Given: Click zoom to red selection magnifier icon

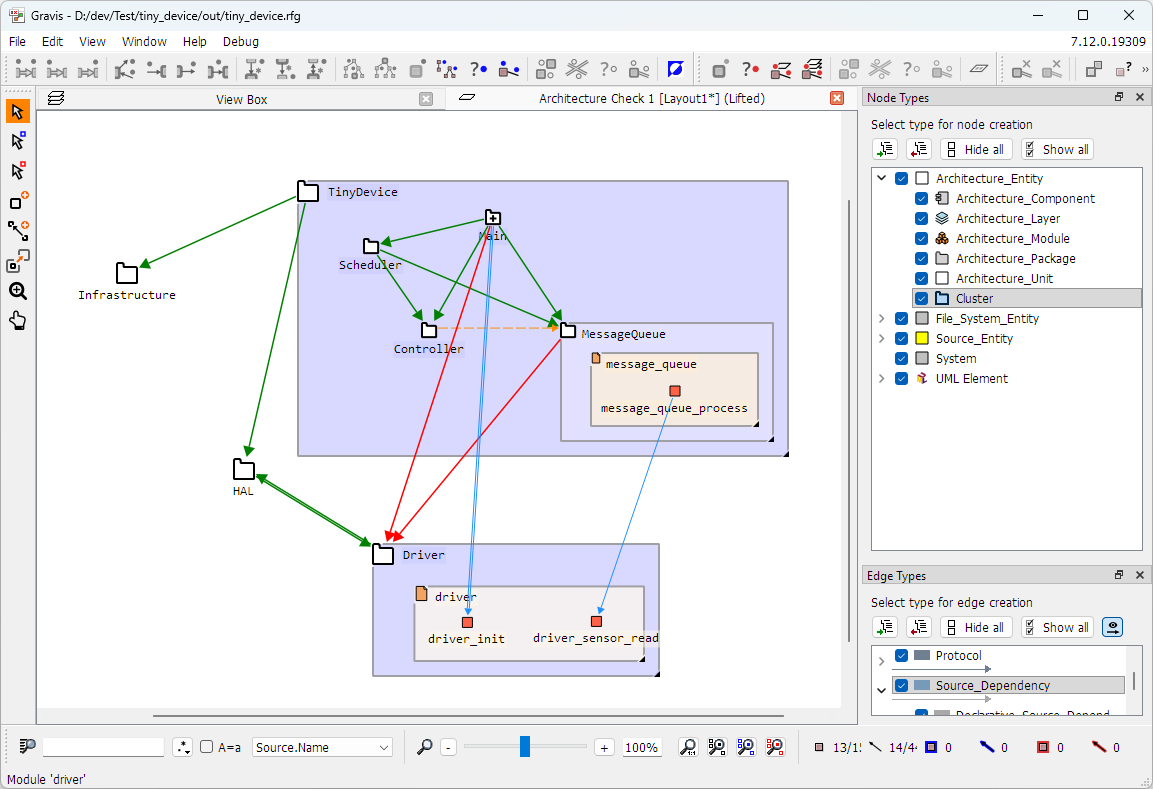Looking at the screenshot, I should click(775, 747).
